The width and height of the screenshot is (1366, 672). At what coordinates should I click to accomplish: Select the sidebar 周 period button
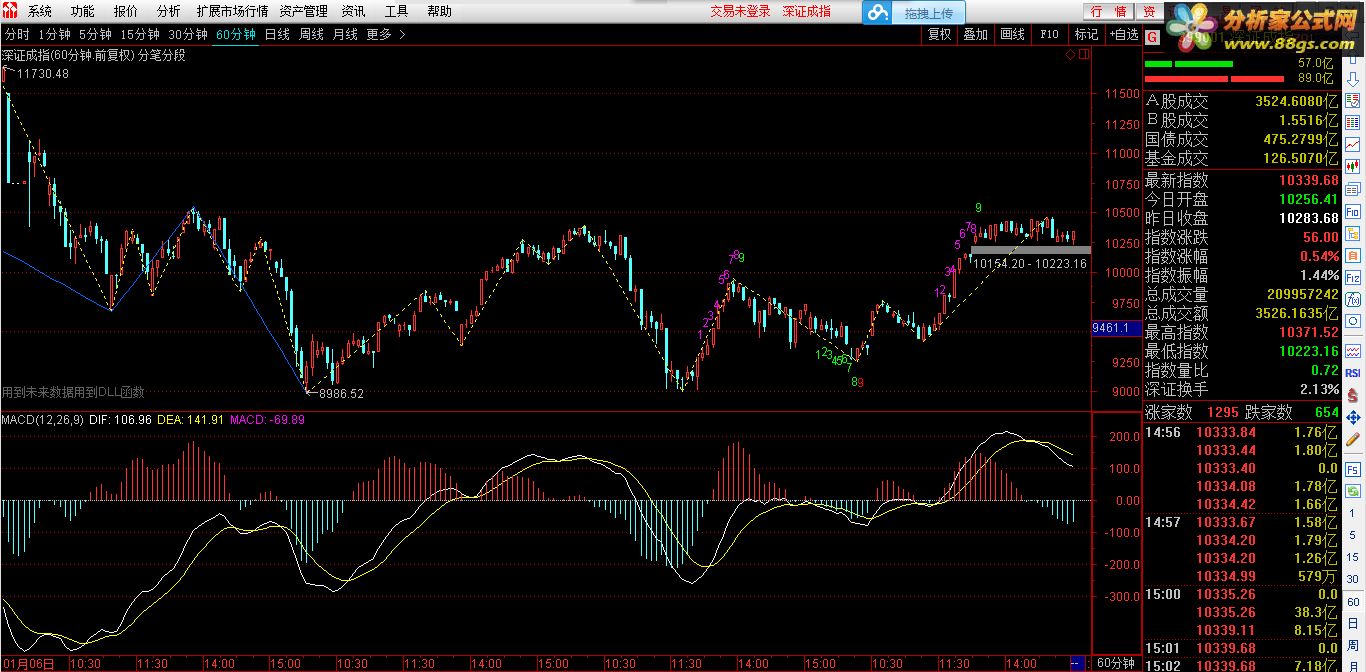coord(1352,645)
